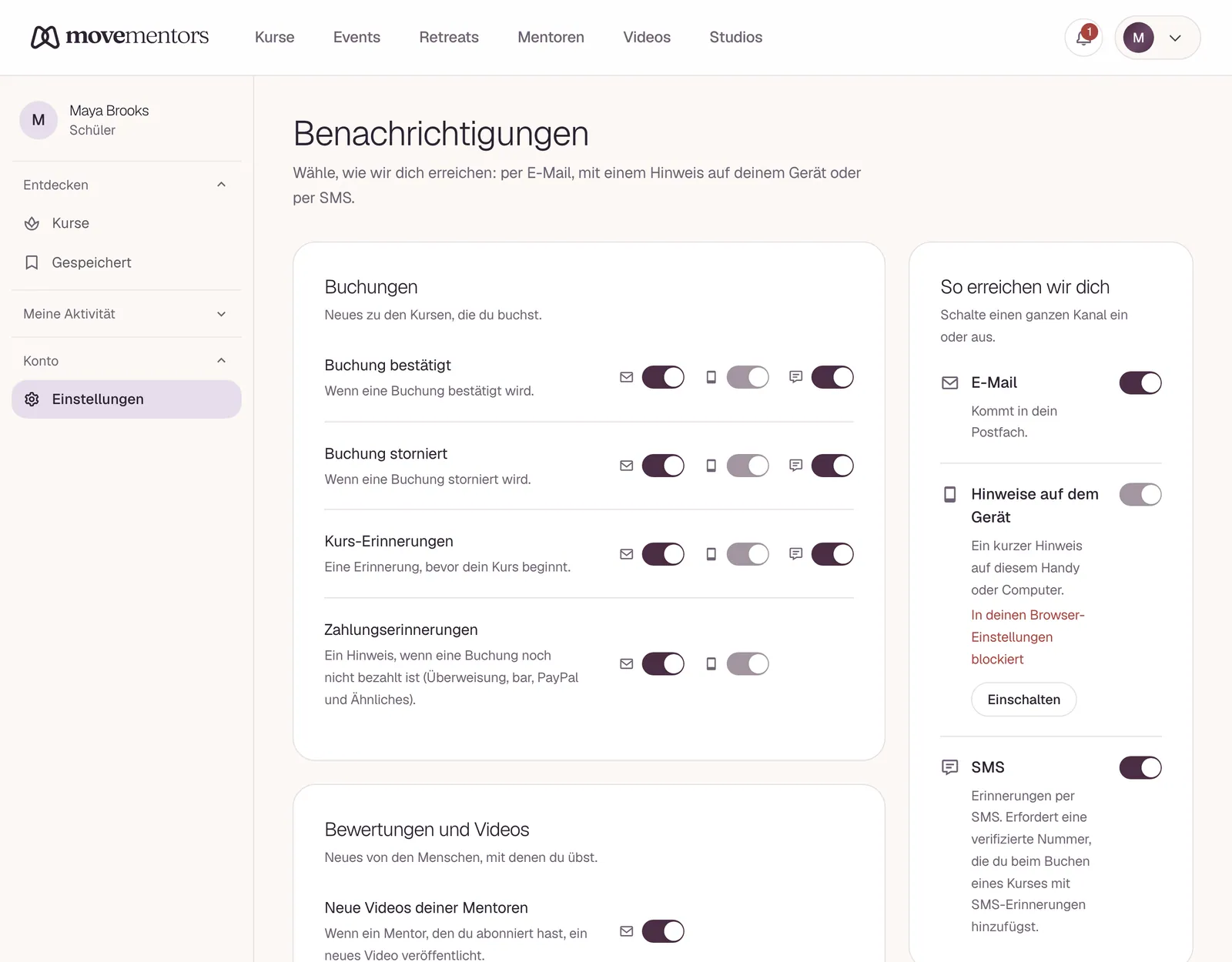
Task: Click the Kurse lotus icon in sidebar
Action: [x=32, y=223]
